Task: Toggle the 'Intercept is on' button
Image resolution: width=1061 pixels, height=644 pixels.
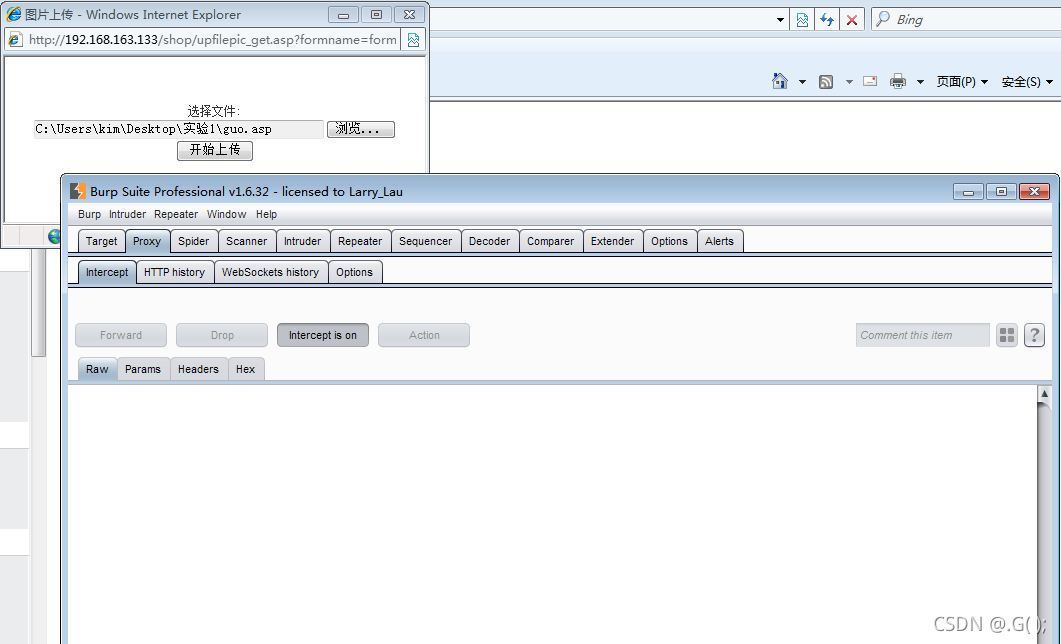Action: click(x=323, y=335)
